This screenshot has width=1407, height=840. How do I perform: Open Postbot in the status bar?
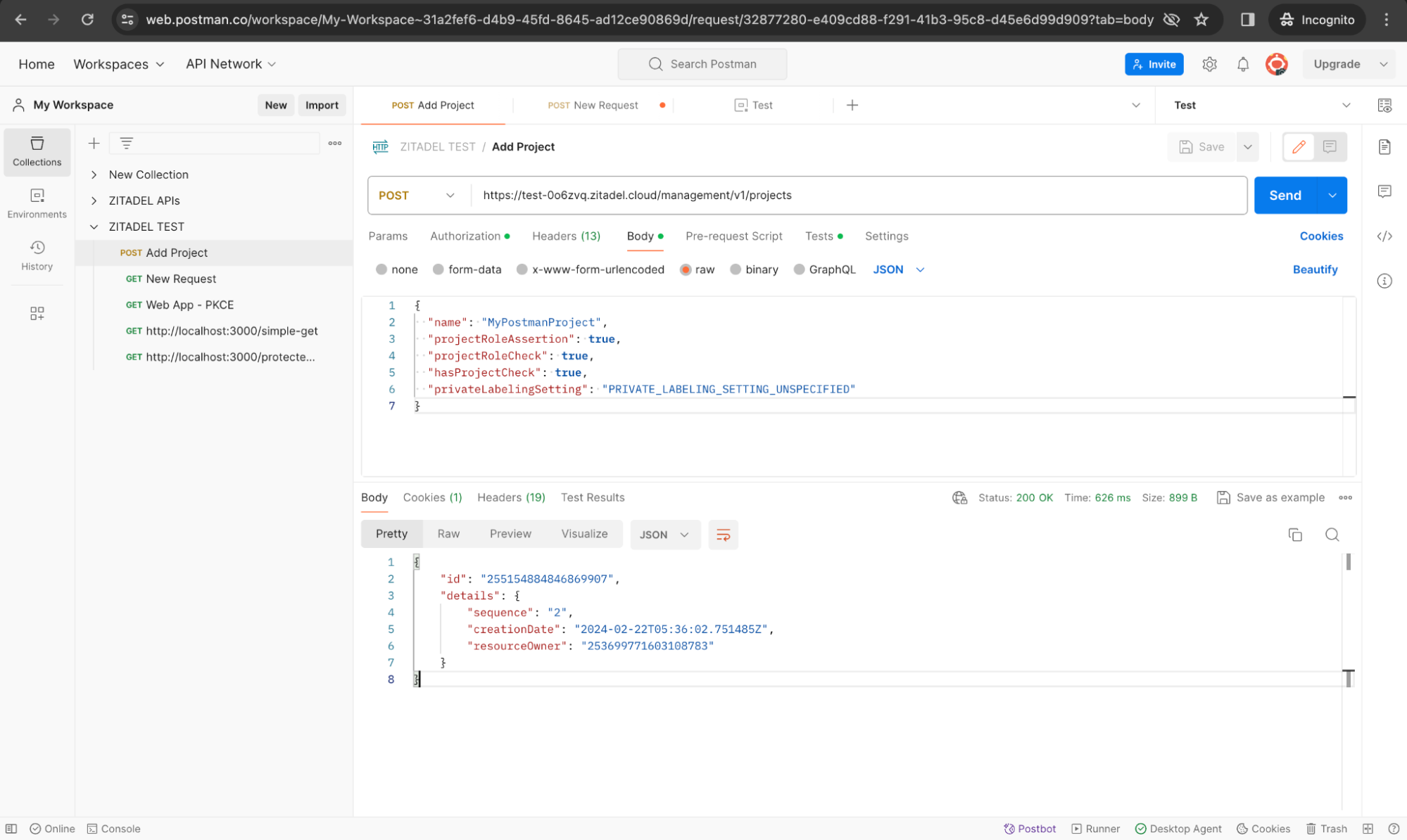tap(1030, 829)
